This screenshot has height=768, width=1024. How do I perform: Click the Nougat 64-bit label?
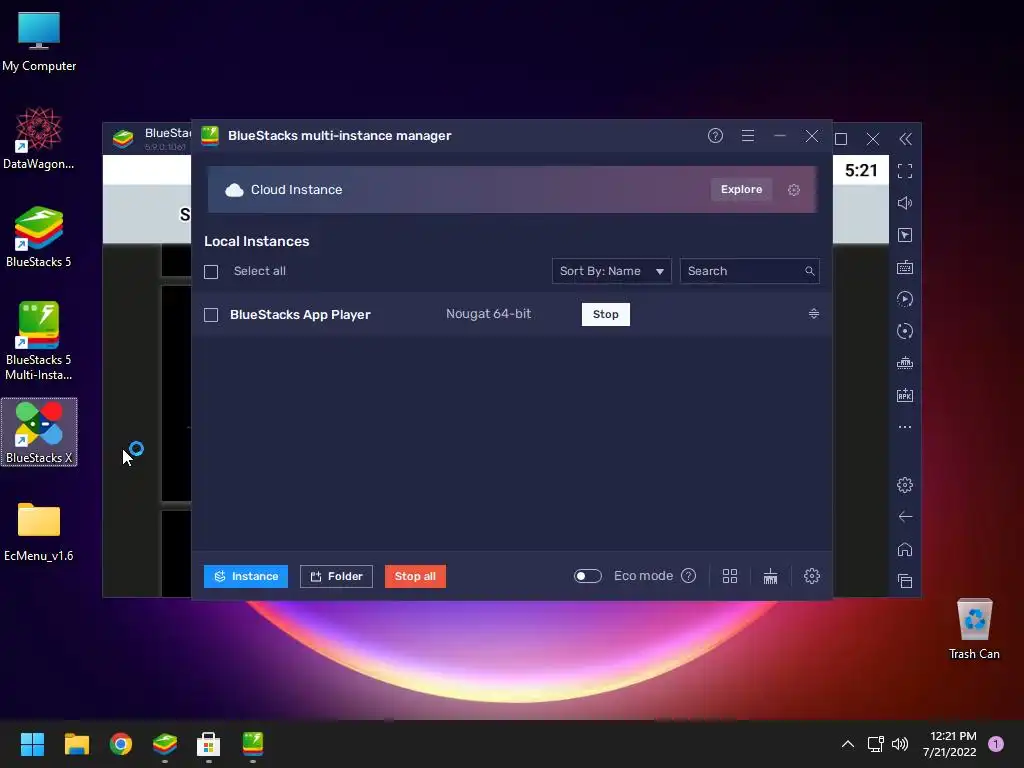tap(488, 314)
